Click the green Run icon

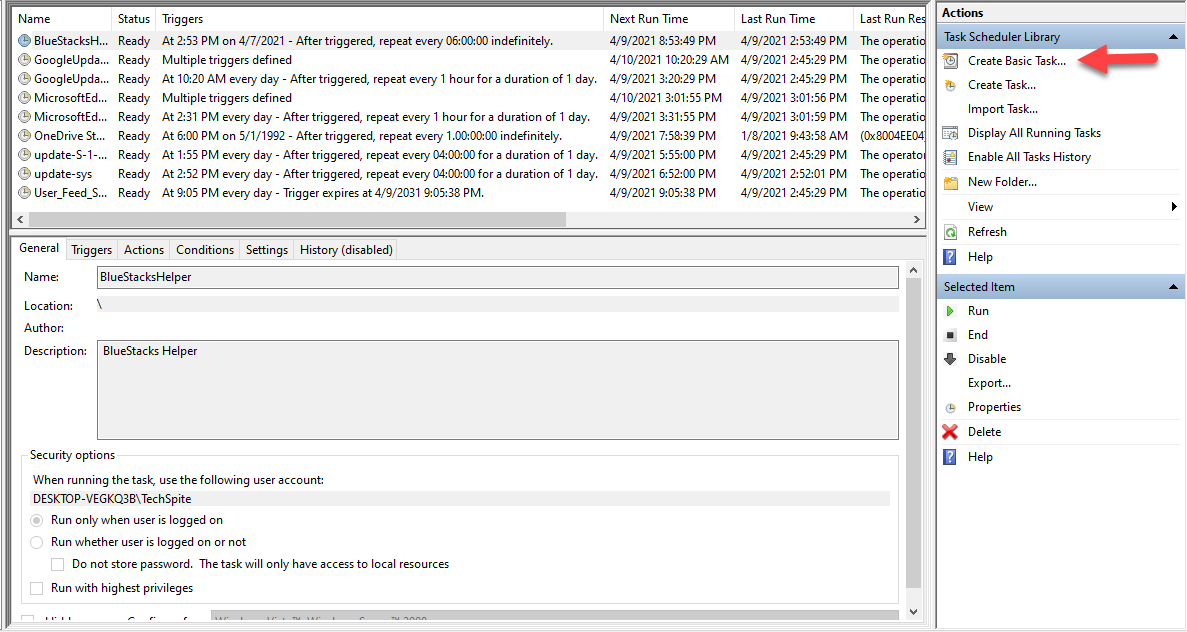[x=950, y=311]
